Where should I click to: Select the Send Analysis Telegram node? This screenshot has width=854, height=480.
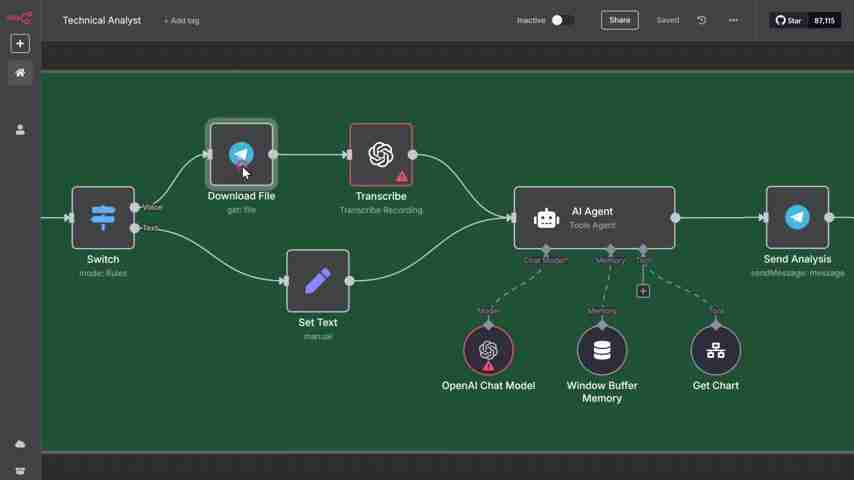click(797, 217)
